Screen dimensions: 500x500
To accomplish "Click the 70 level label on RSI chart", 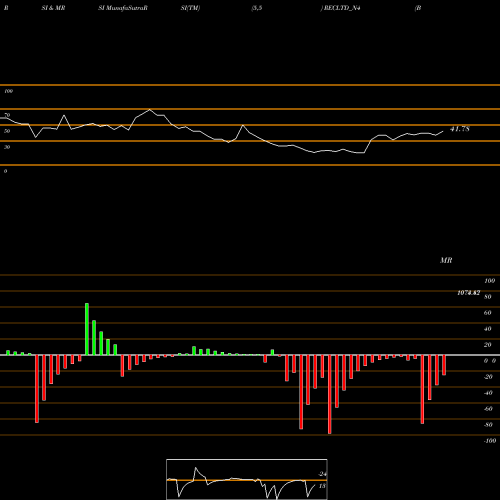I will (x=7, y=115).
